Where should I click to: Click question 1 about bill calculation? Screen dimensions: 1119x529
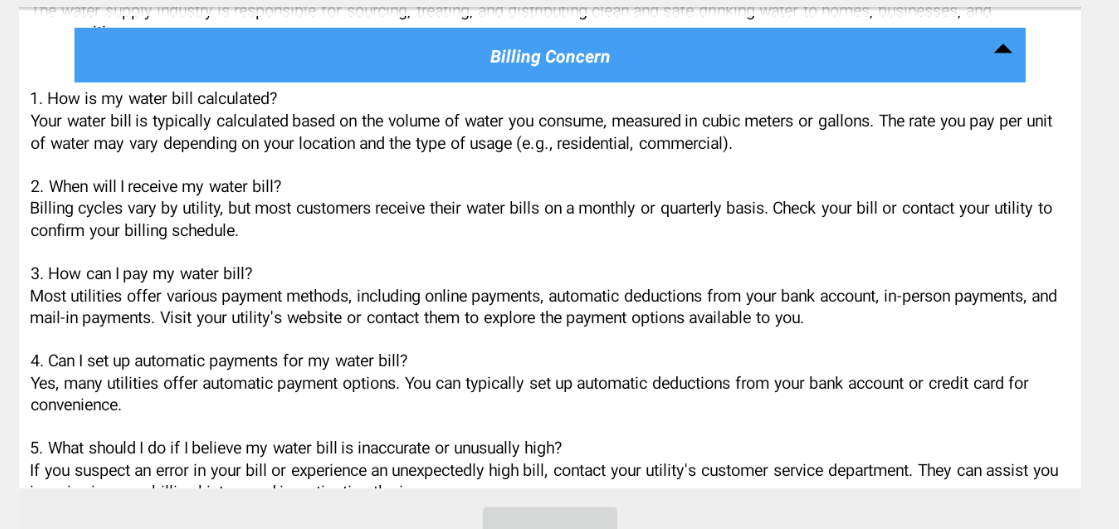tap(153, 99)
